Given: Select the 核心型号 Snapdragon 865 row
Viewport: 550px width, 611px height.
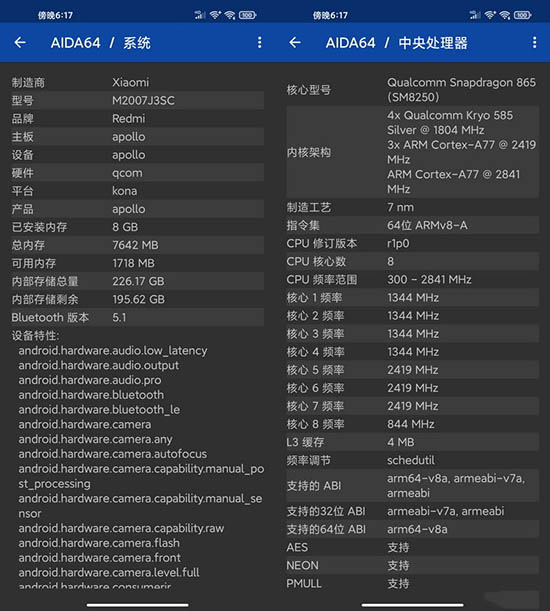Looking at the screenshot, I should tap(412, 90).
